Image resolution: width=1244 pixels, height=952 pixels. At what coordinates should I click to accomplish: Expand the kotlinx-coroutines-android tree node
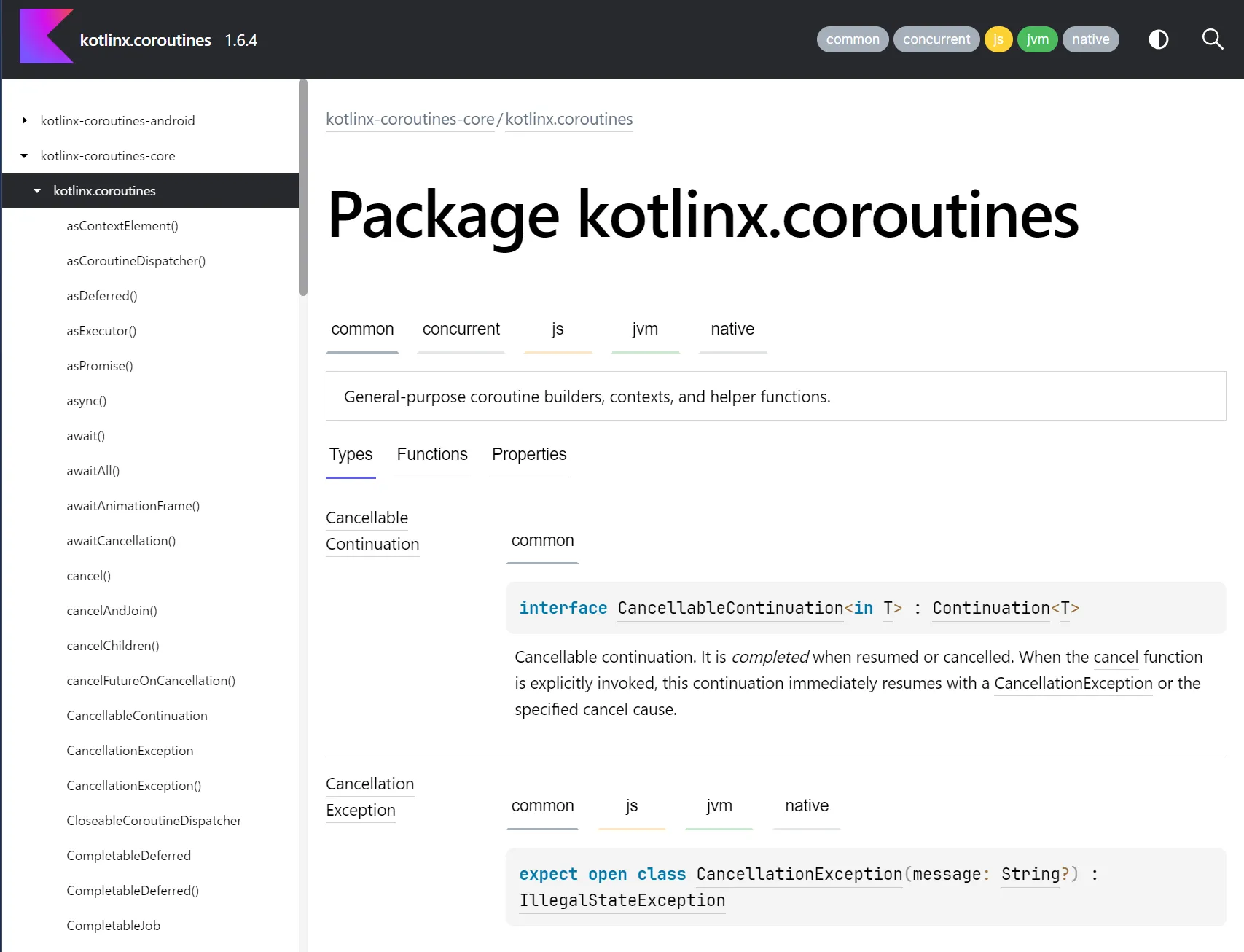click(x=25, y=121)
